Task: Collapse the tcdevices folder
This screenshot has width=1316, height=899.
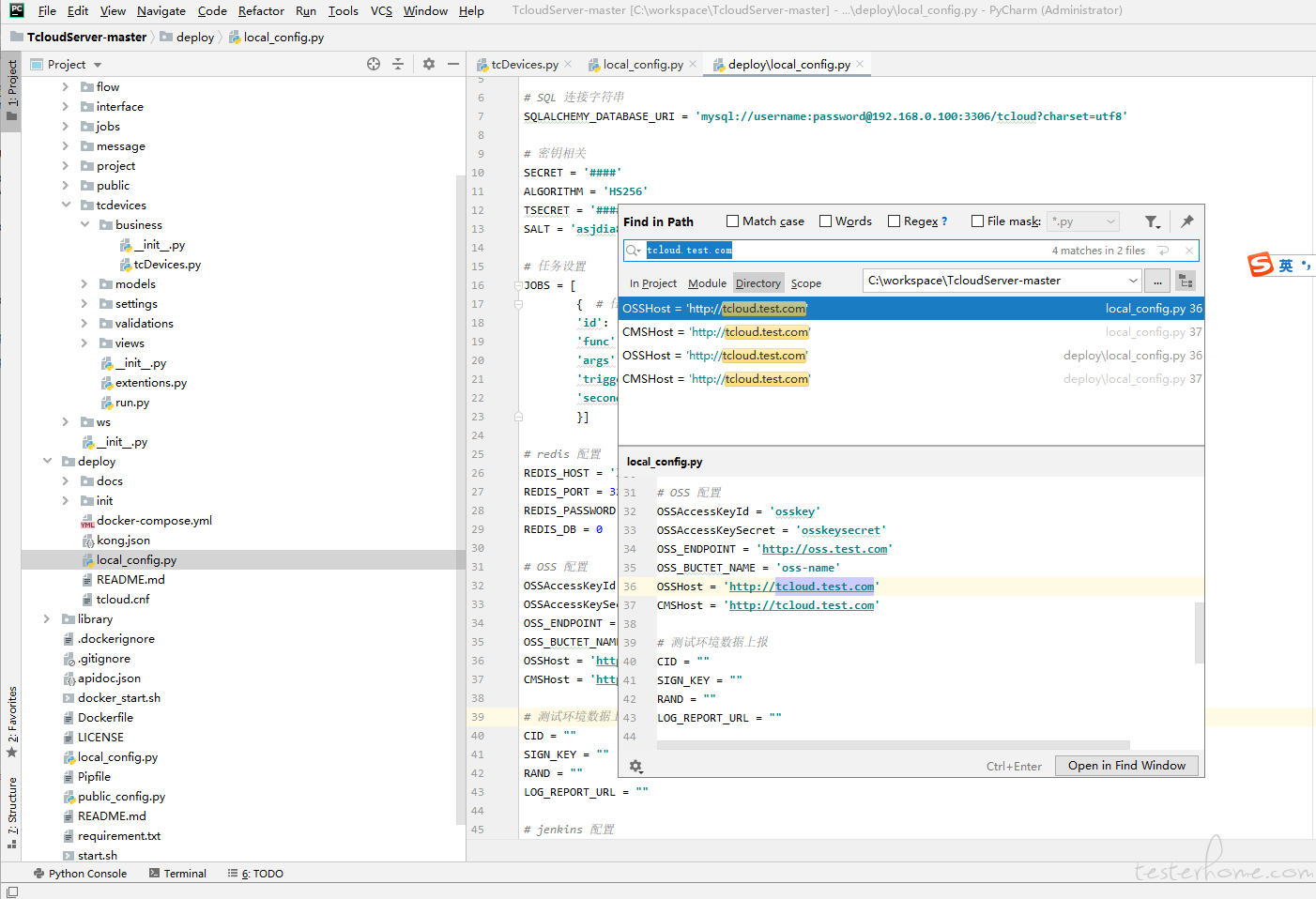Action: click(x=66, y=205)
